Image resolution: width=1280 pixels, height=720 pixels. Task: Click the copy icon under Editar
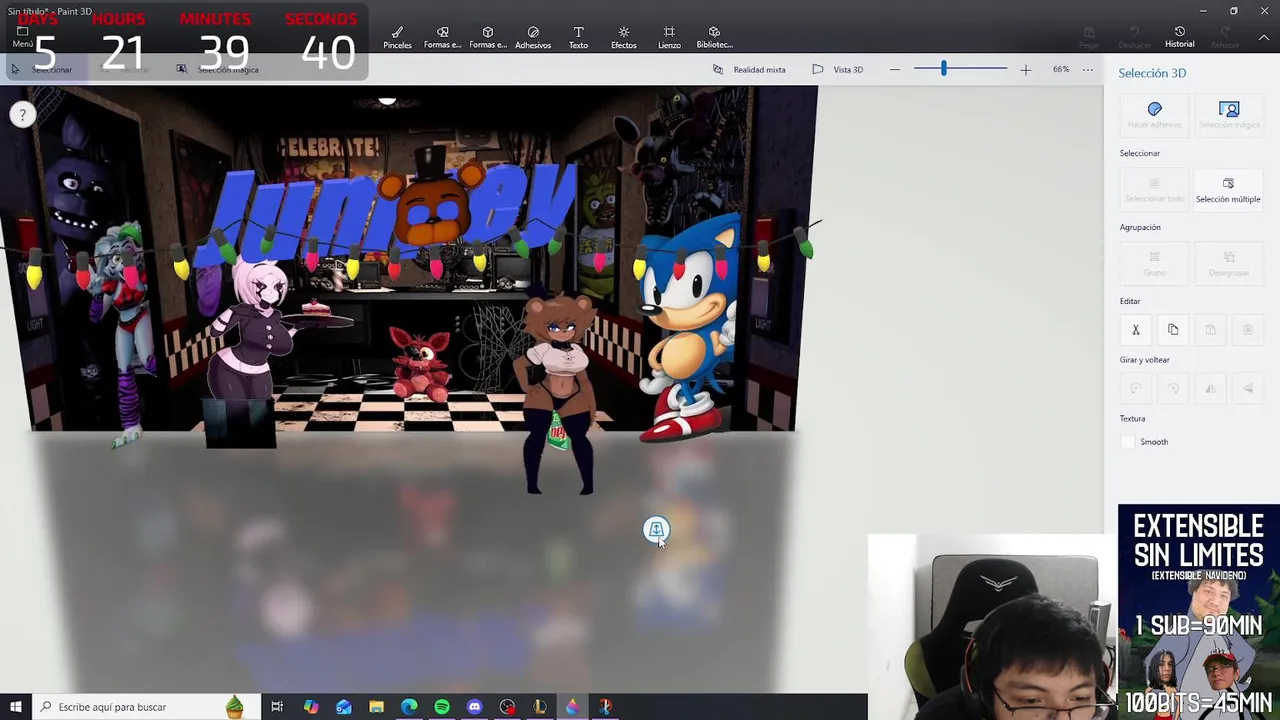coord(1173,329)
